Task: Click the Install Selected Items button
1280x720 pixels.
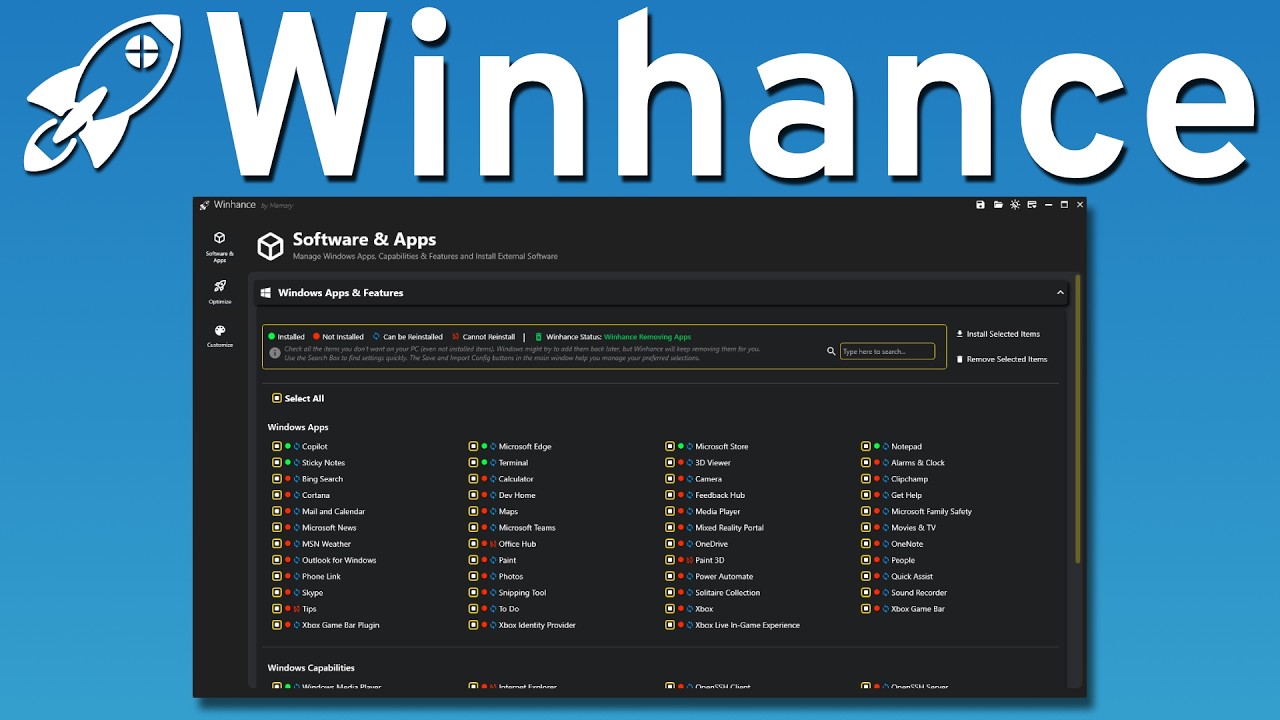Action: 998,334
